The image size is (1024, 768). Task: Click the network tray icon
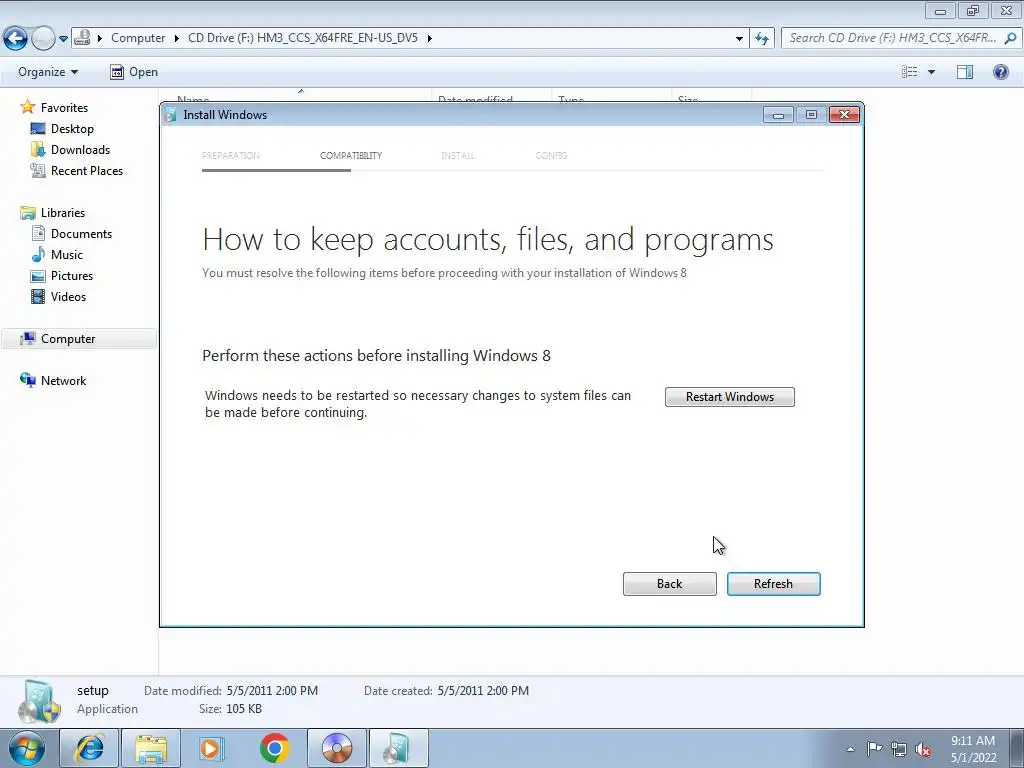click(x=899, y=749)
